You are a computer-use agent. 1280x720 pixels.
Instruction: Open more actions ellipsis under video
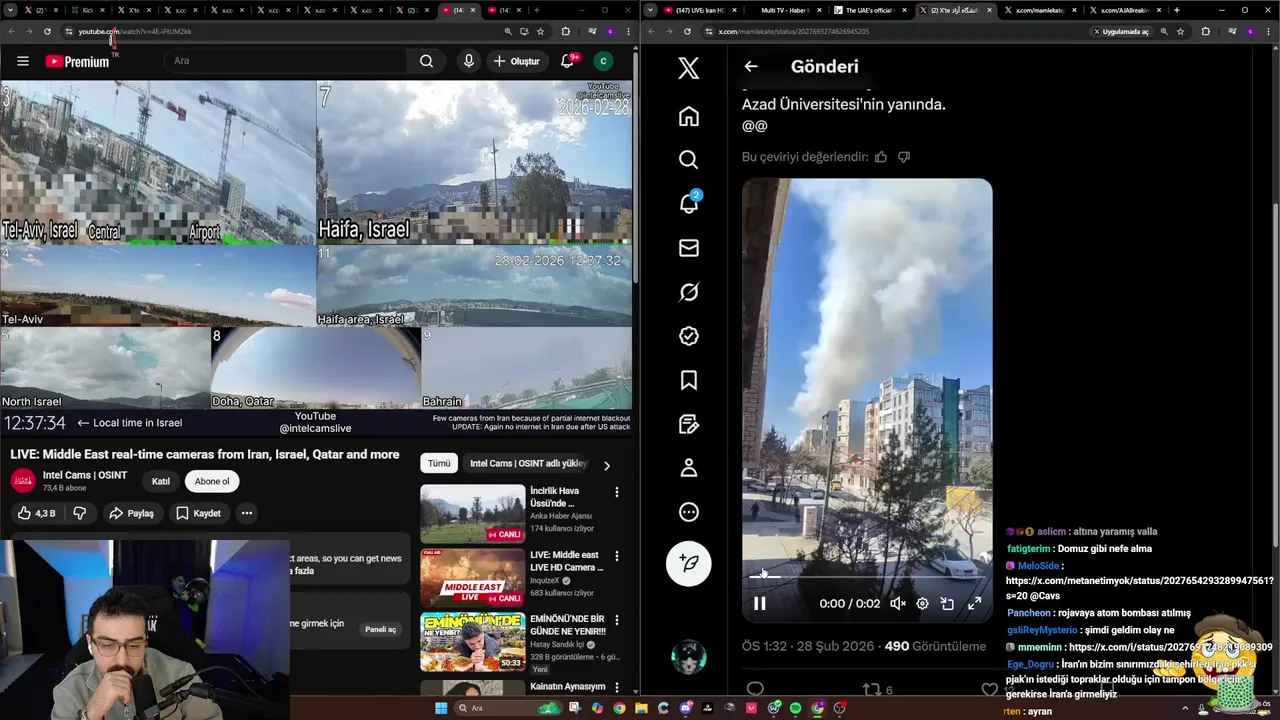coord(246,513)
